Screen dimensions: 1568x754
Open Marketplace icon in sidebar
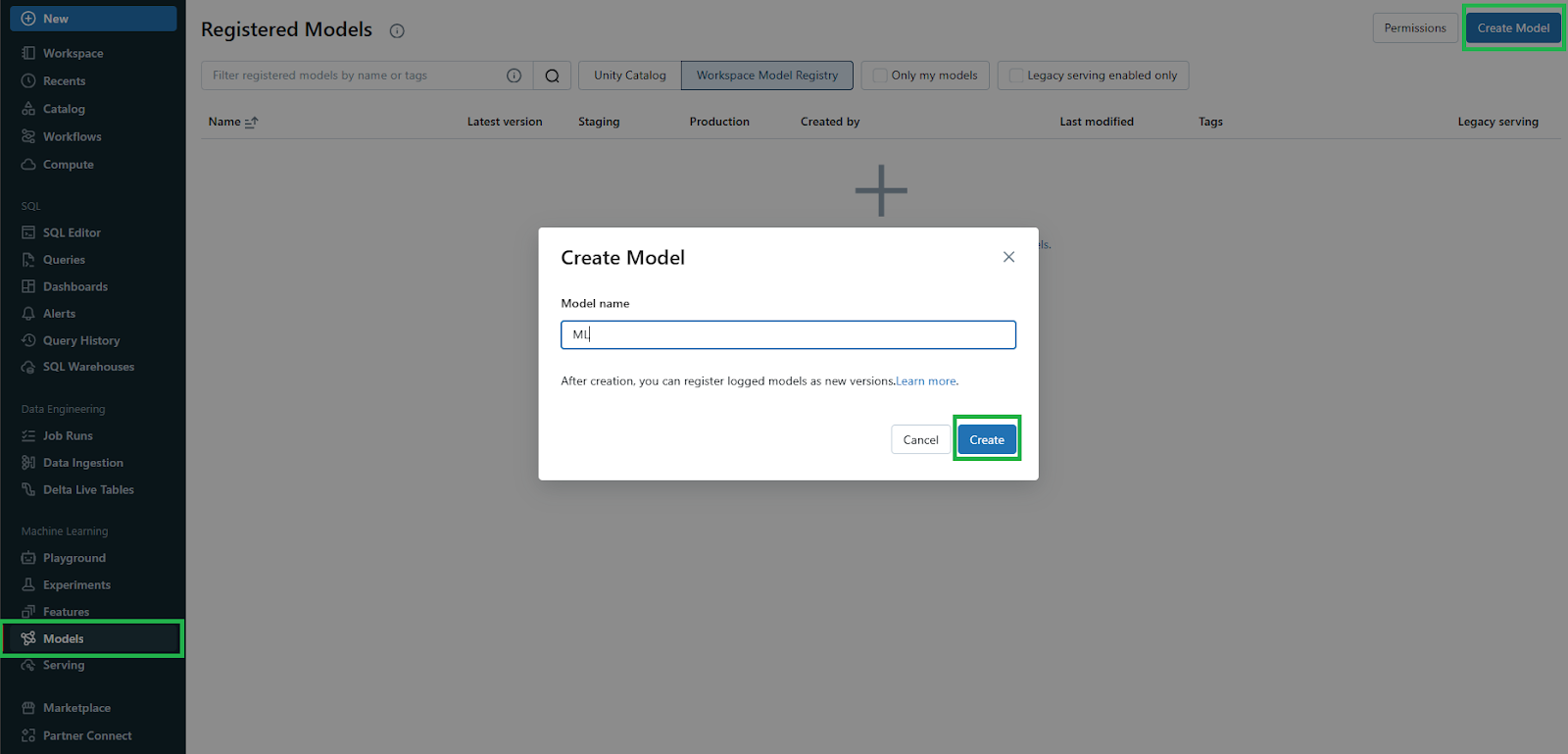28,708
